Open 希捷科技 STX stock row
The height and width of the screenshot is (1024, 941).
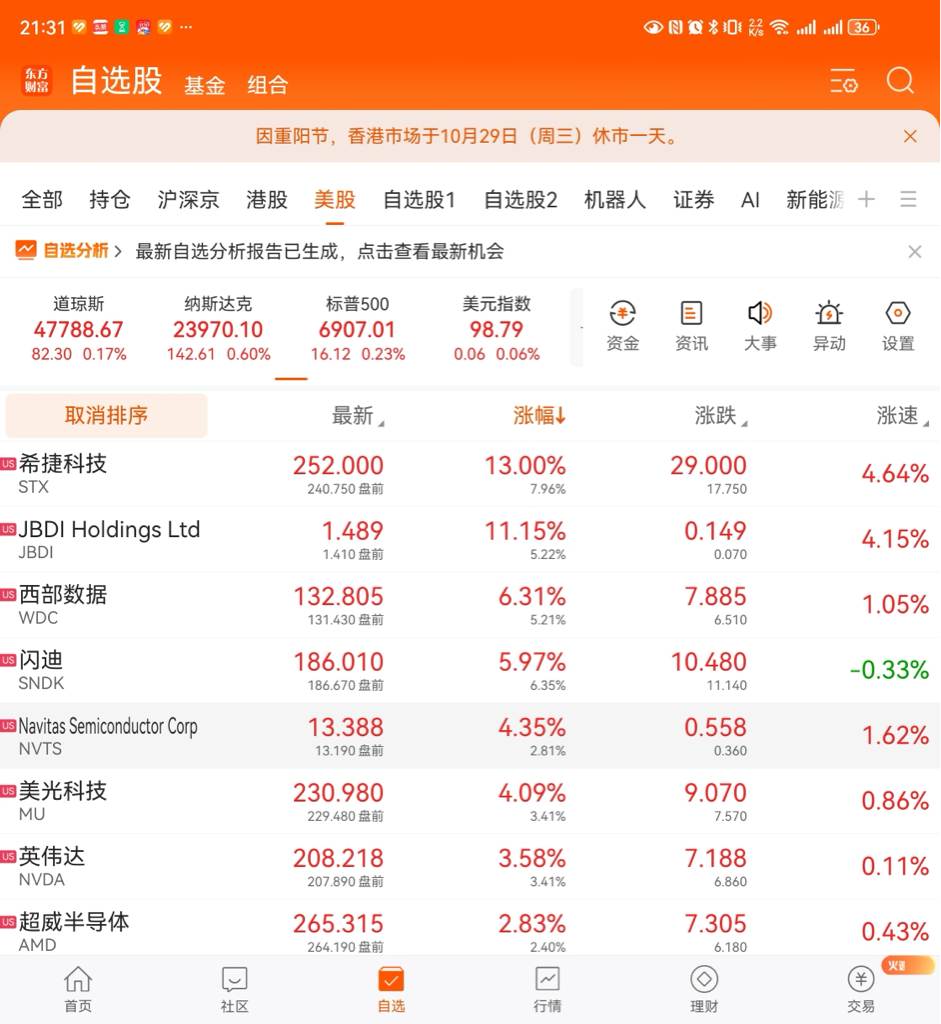pyautogui.click(x=470, y=474)
